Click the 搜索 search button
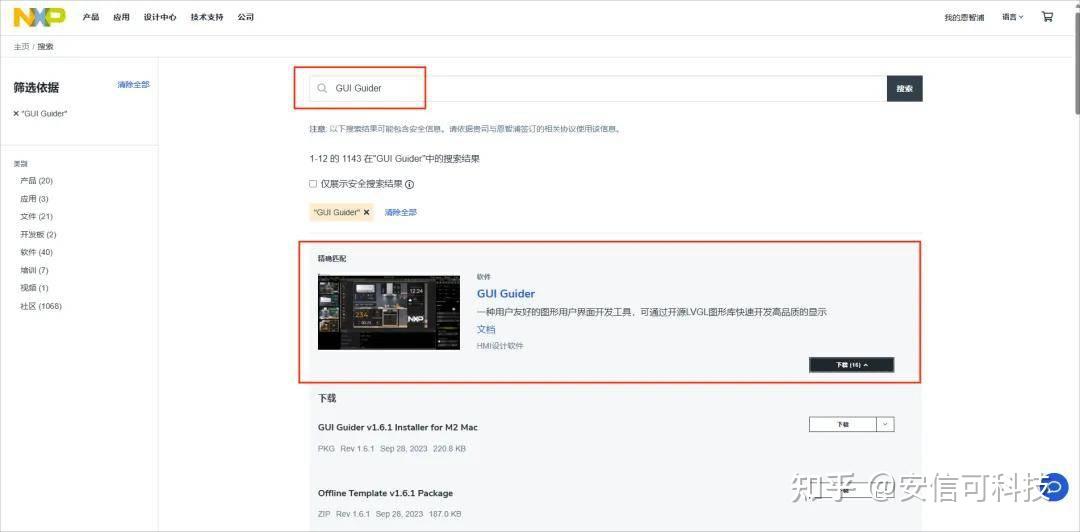The image size is (1080, 532). tap(904, 89)
